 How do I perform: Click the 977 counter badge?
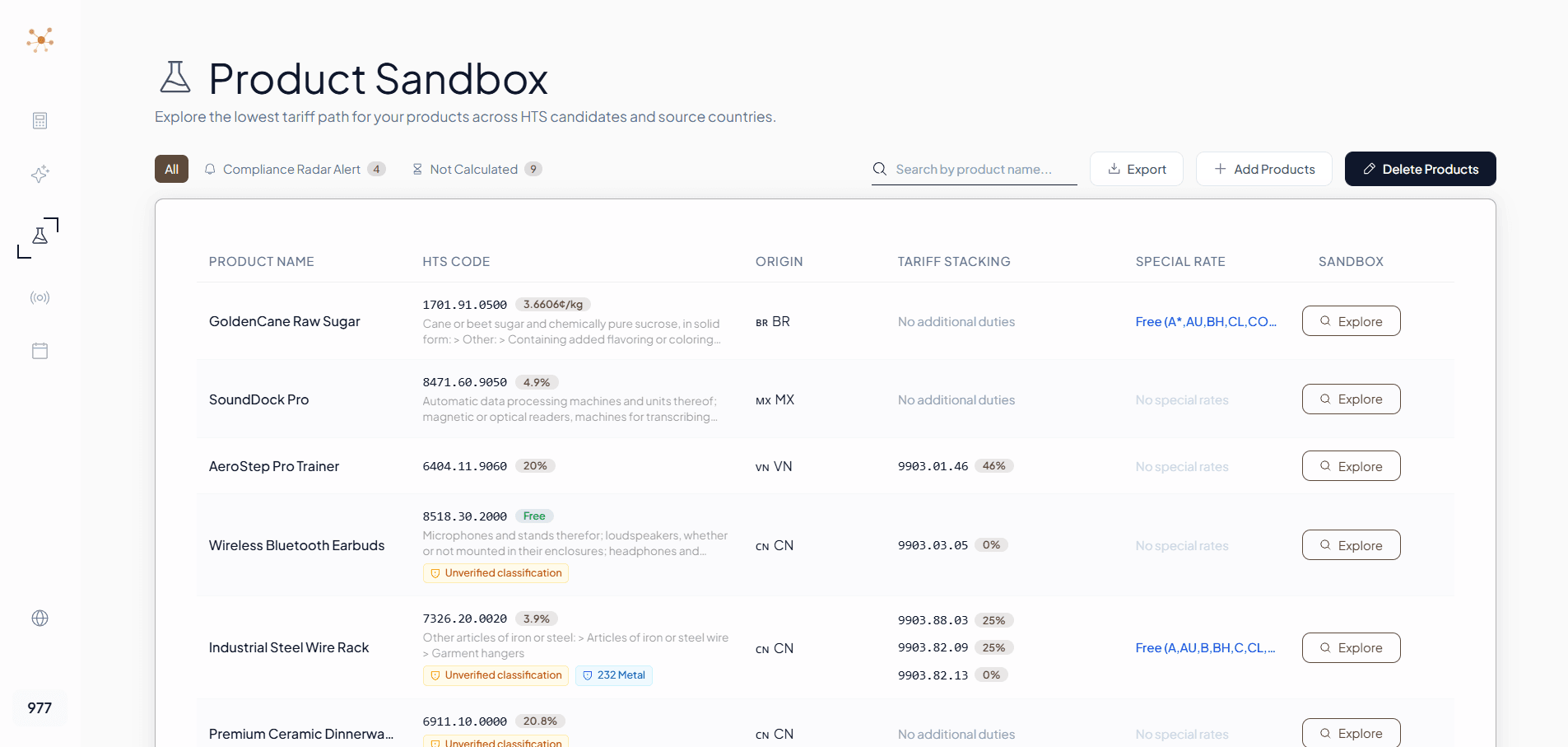tap(40, 708)
